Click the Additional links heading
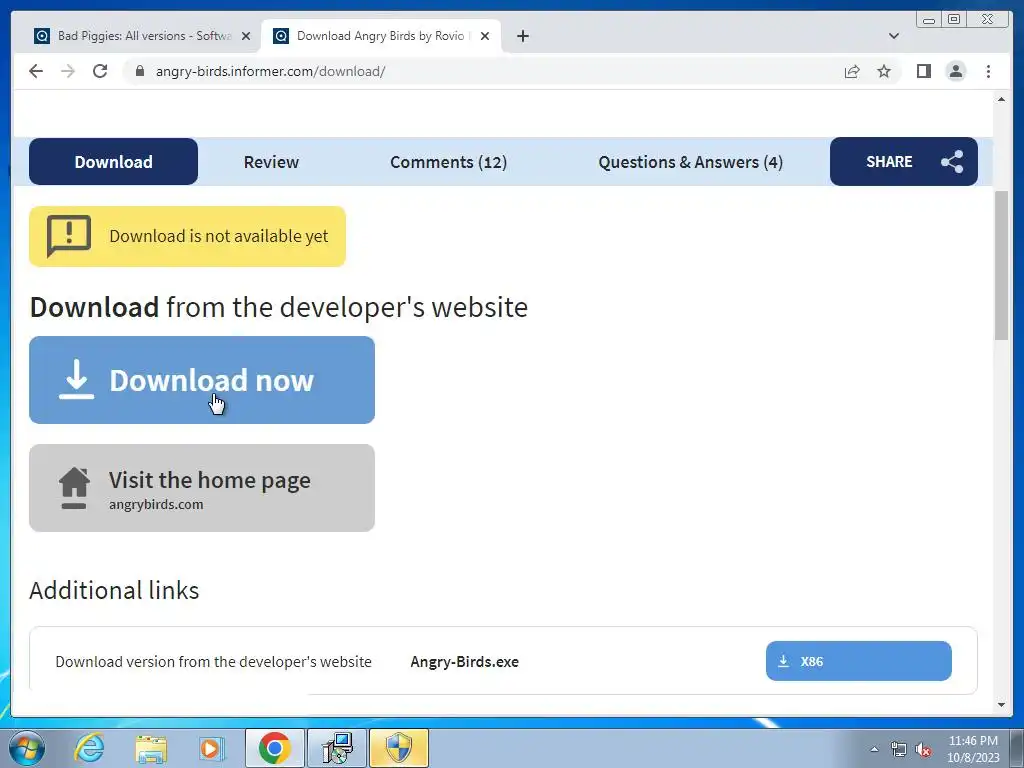 pyautogui.click(x=114, y=590)
